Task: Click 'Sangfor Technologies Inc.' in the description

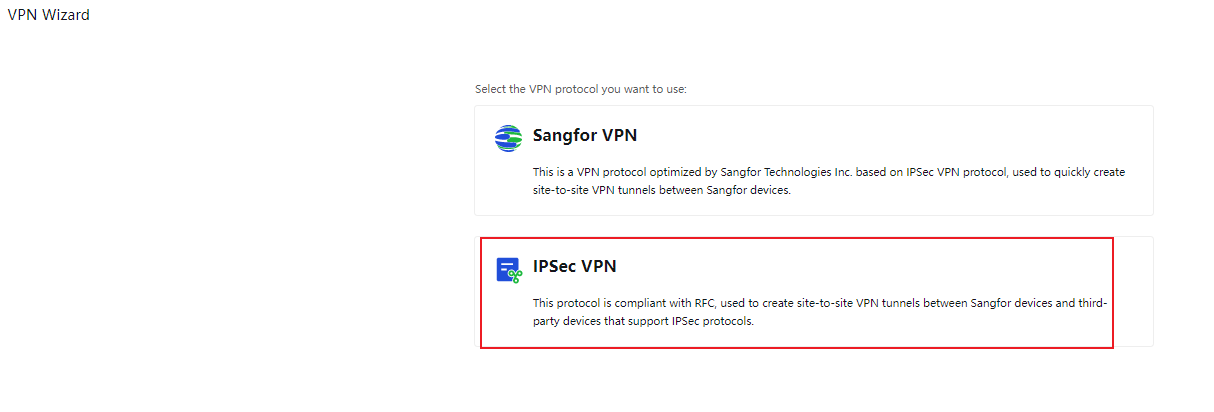Action: tap(785, 172)
